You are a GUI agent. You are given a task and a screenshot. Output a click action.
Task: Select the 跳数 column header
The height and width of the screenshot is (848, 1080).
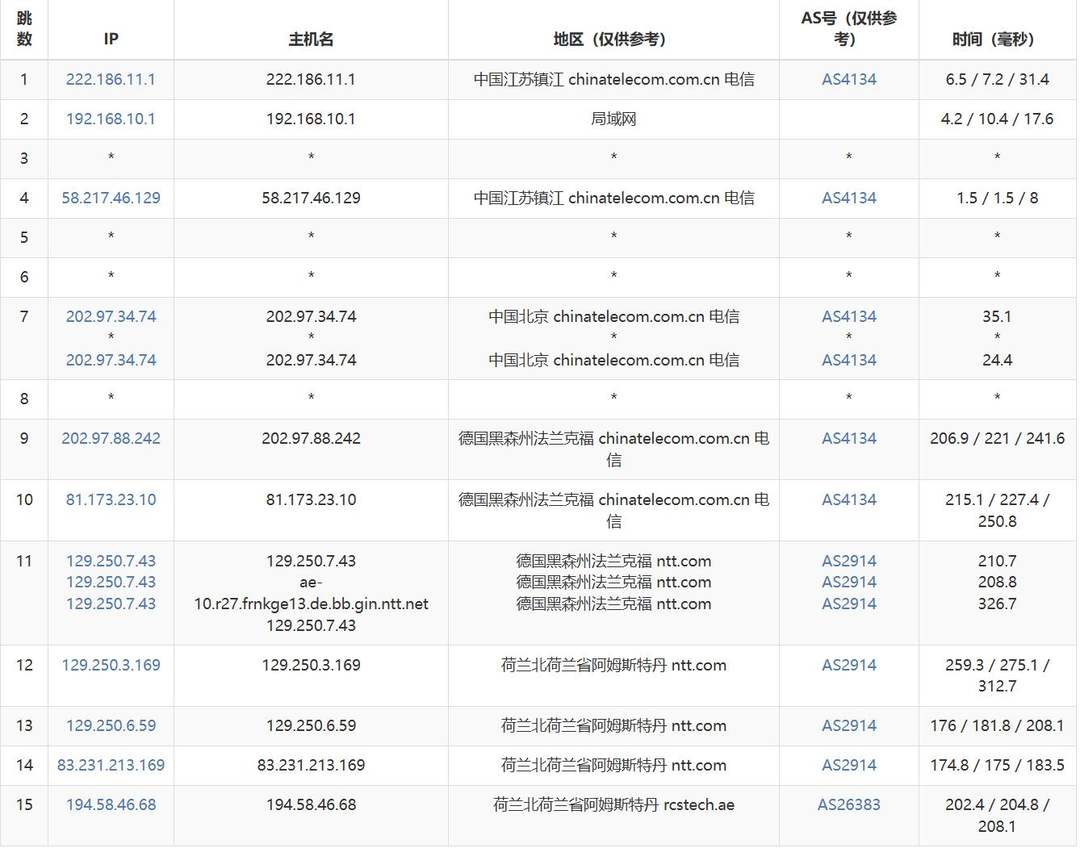pyautogui.click(x=24, y=29)
